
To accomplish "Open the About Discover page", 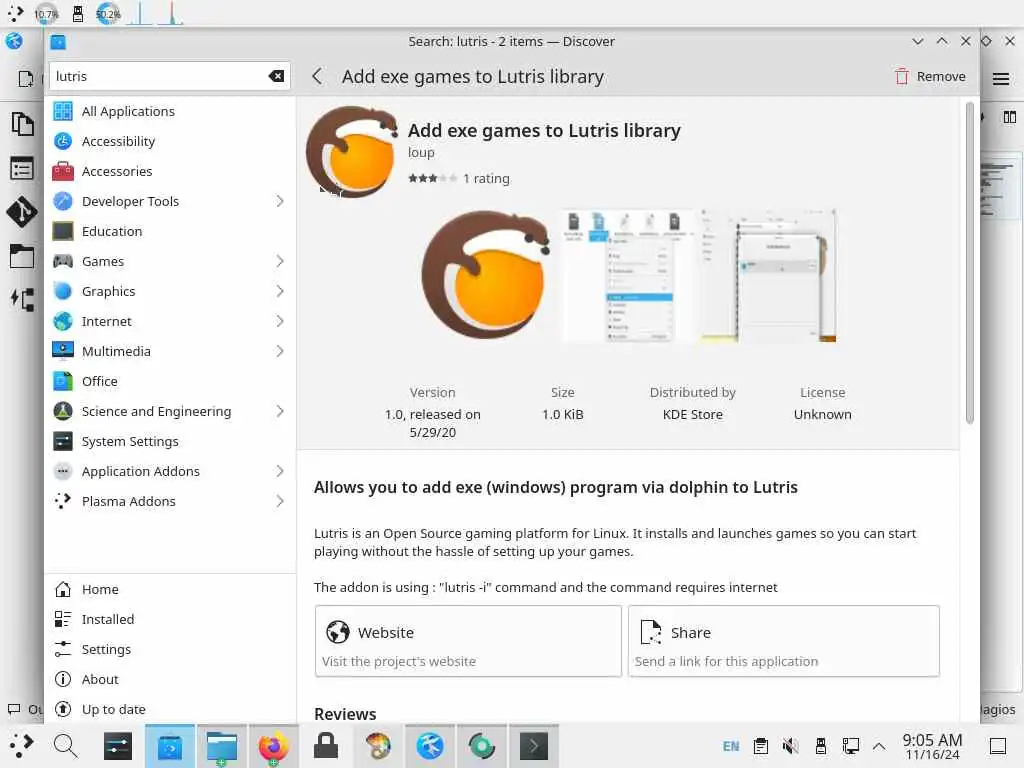I will coord(170,679).
